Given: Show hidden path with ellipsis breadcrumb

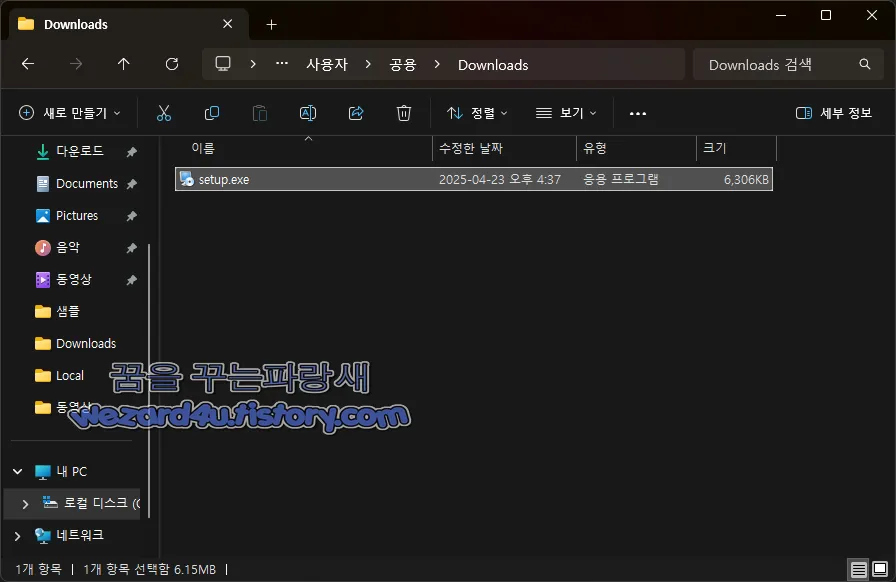Looking at the screenshot, I should point(282,63).
